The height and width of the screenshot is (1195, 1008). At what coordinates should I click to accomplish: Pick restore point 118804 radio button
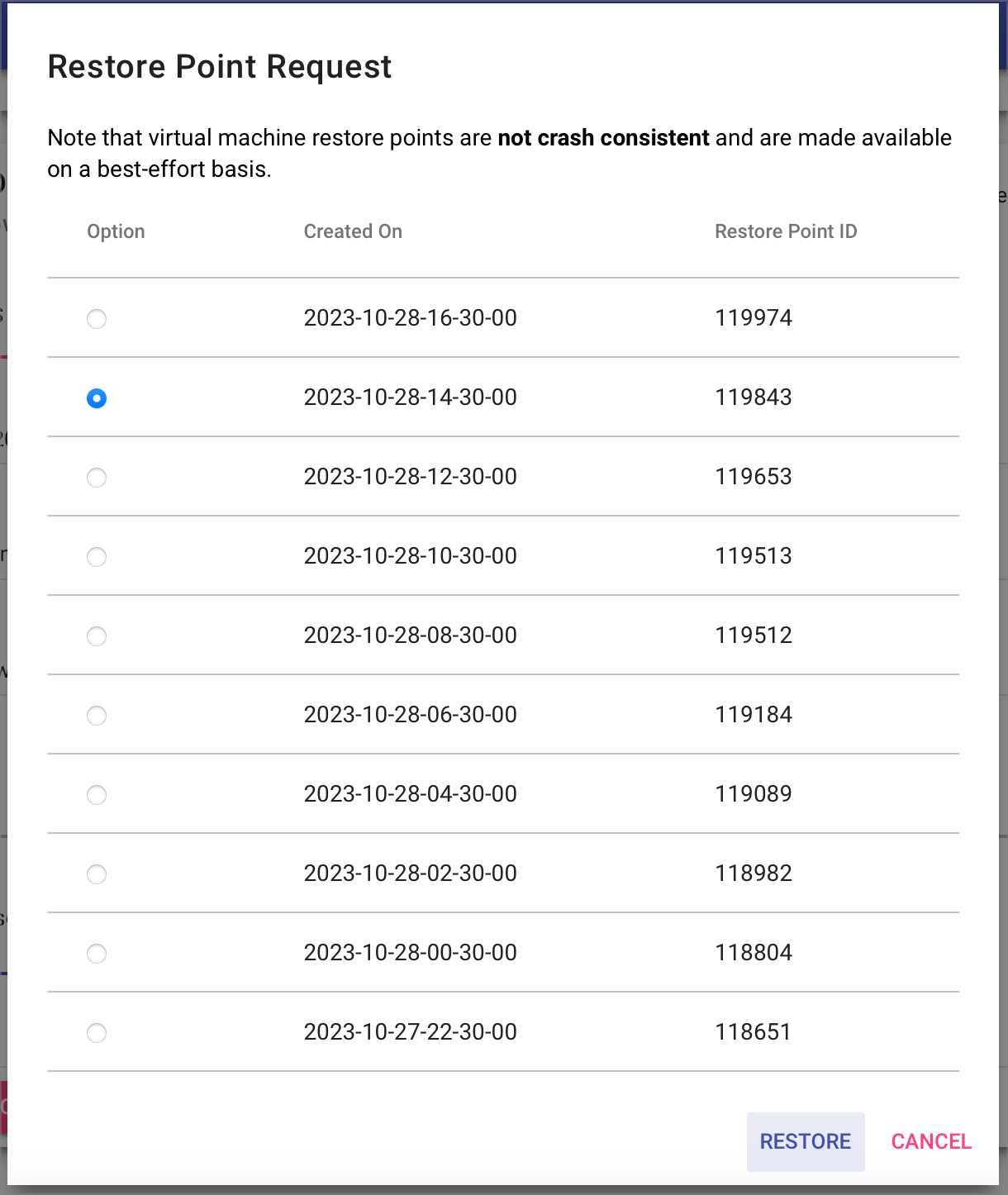97,953
